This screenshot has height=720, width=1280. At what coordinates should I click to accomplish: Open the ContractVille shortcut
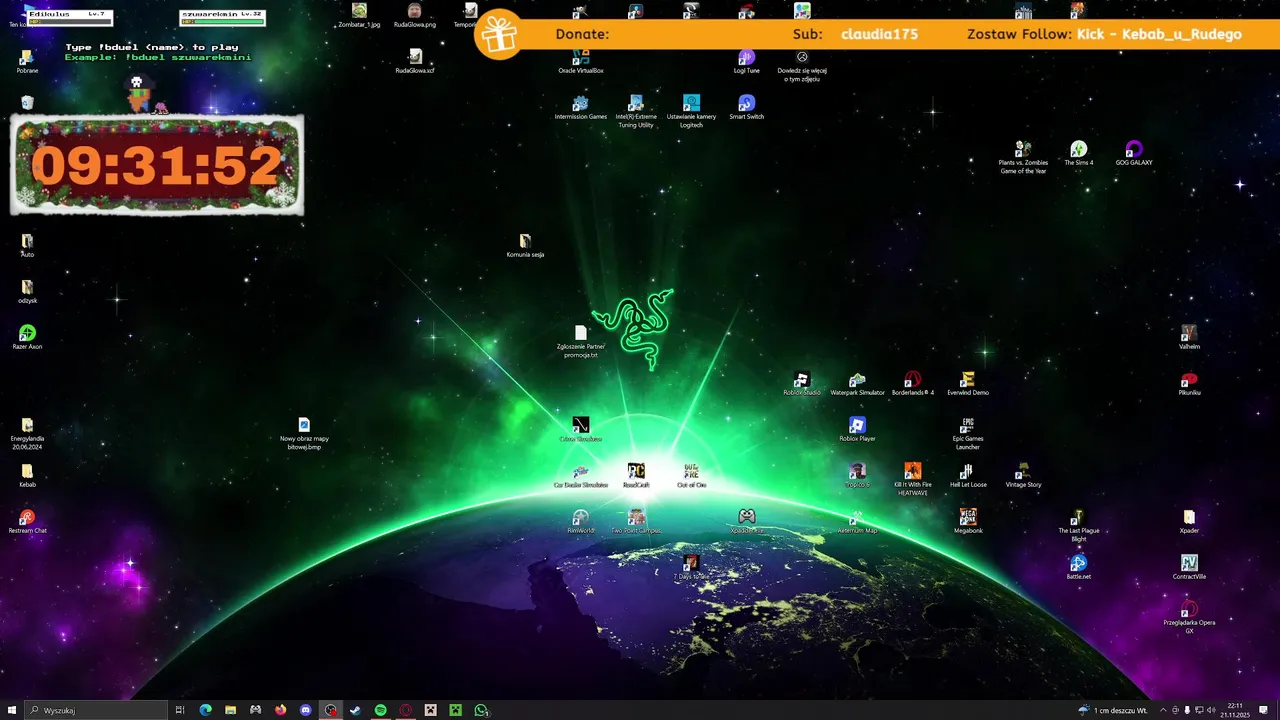tap(1189, 567)
